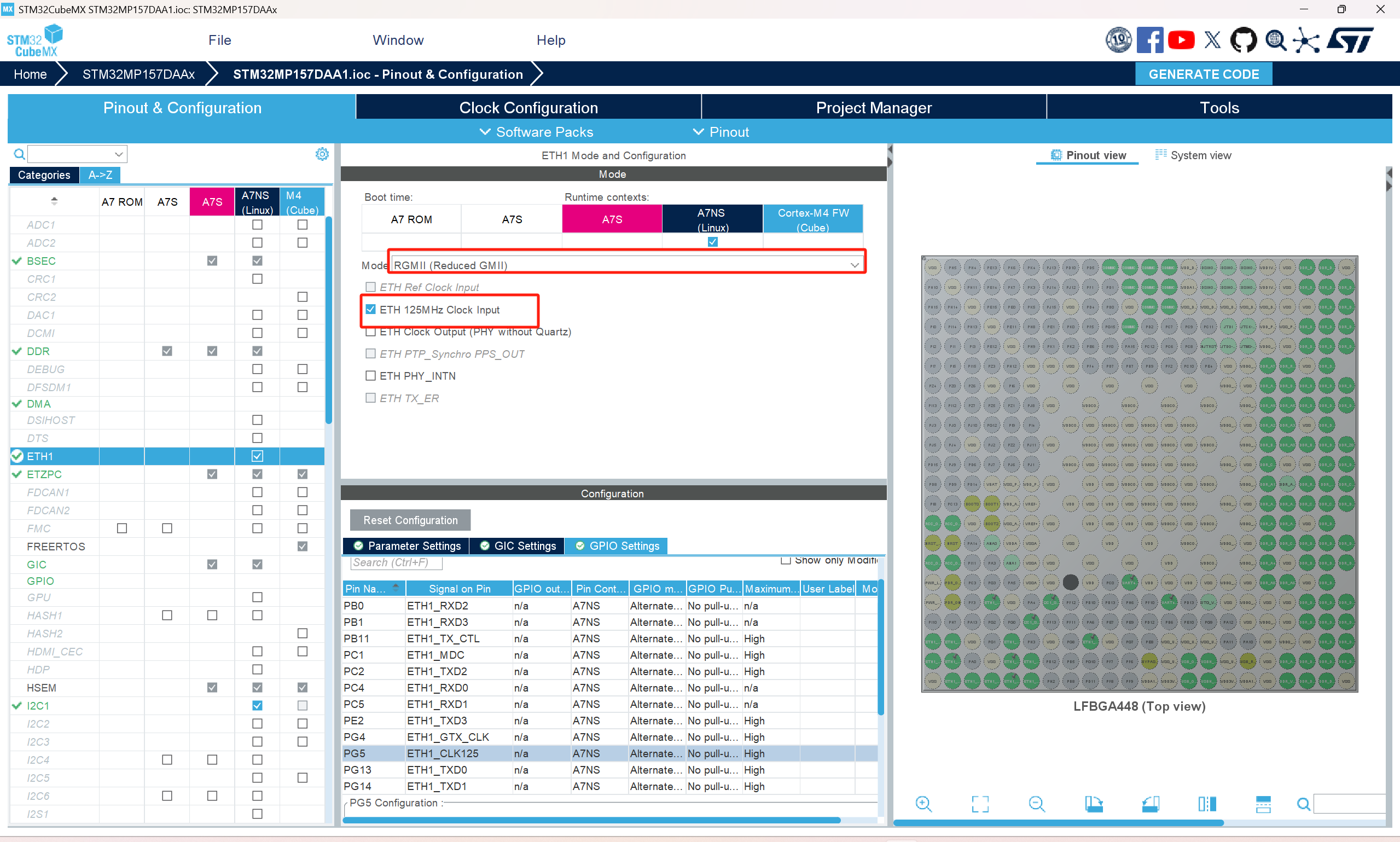The width and height of the screenshot is (1400, 842).
Task: Rotate chip view clockwise
Action: [x=1093, y=803]
